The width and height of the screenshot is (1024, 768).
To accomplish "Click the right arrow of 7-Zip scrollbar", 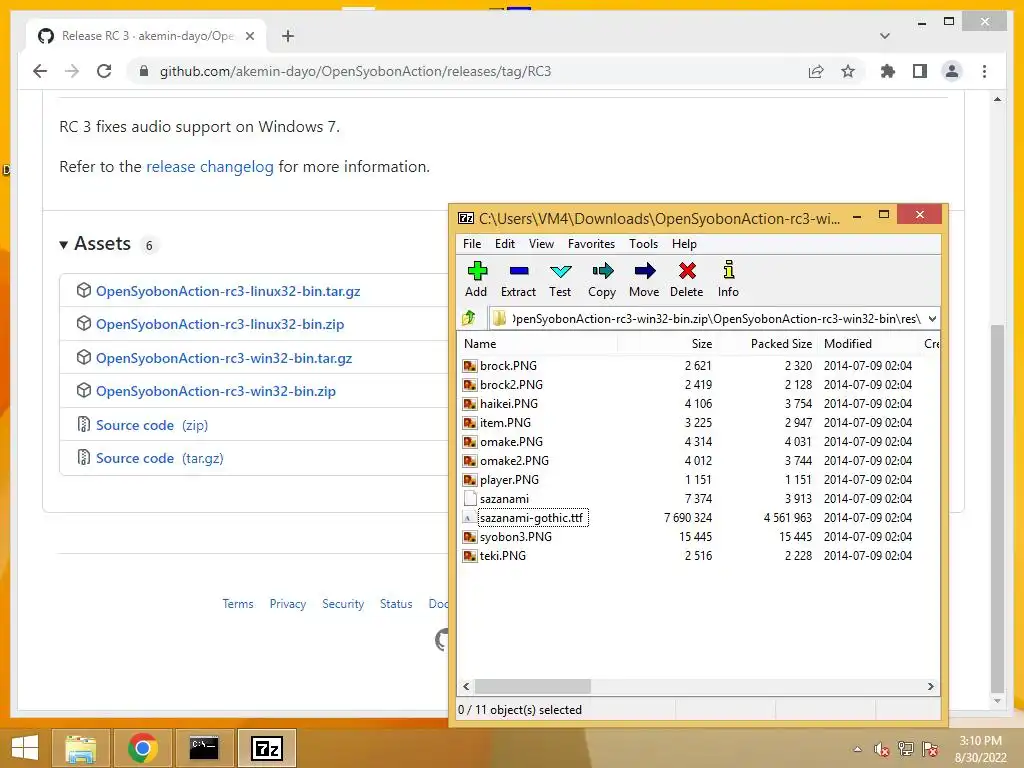I will (931, 686).
